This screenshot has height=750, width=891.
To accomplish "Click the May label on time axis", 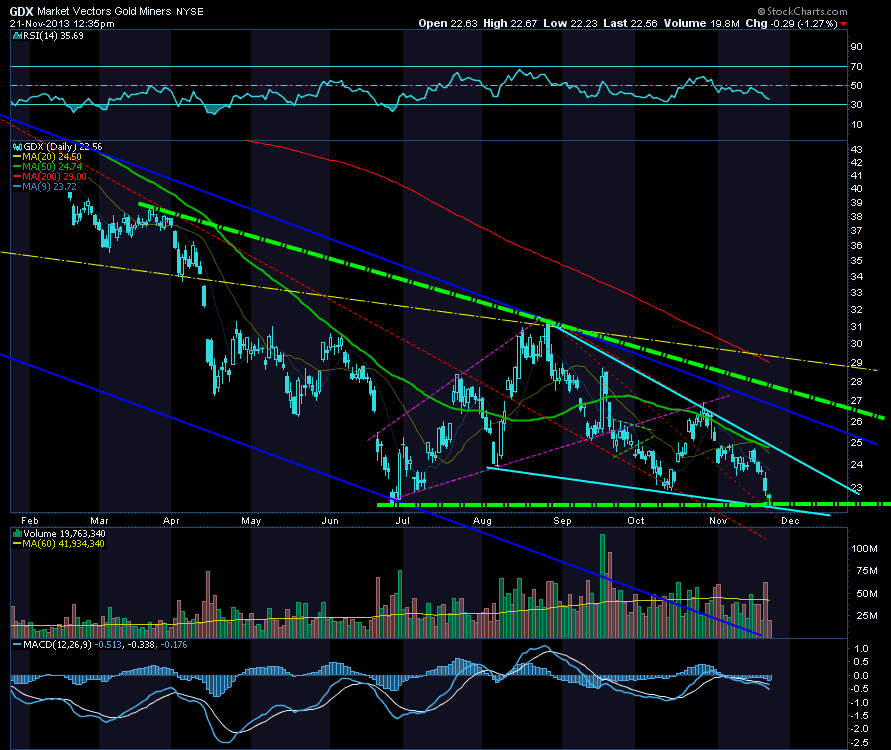I will pyautogui.click(x=251, y=521).
